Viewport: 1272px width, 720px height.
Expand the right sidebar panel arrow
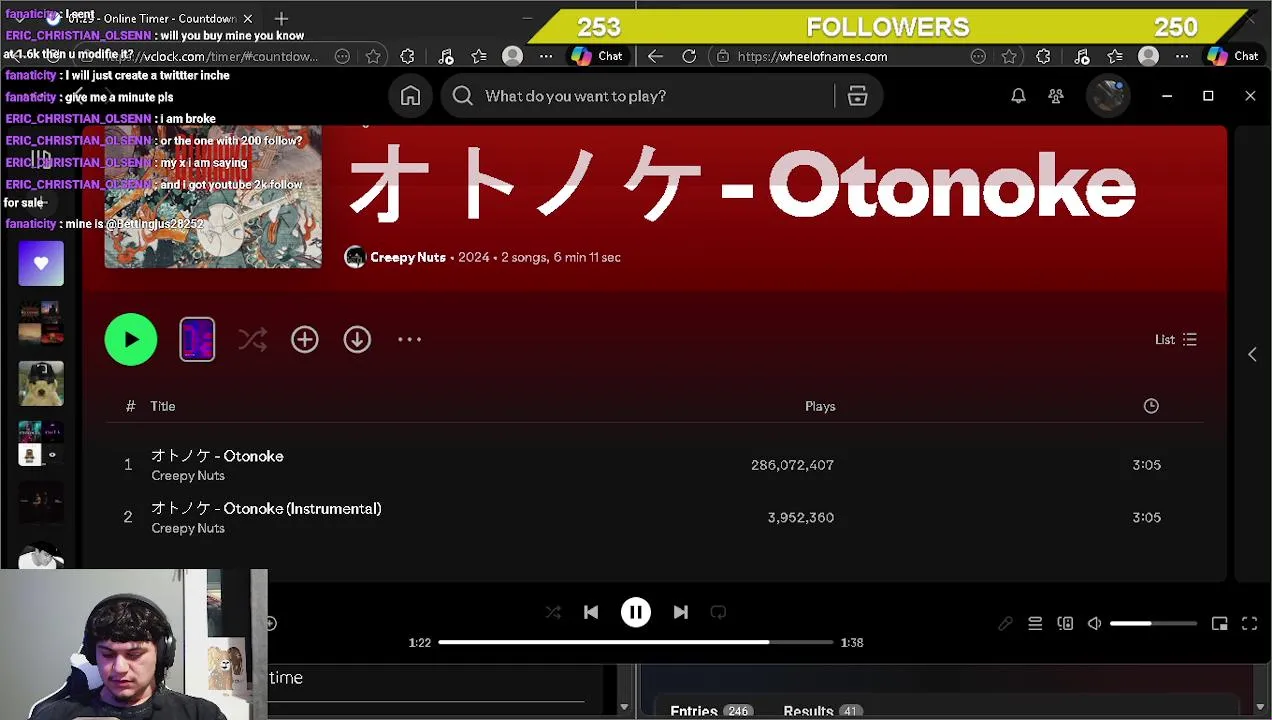[1252, 354]
